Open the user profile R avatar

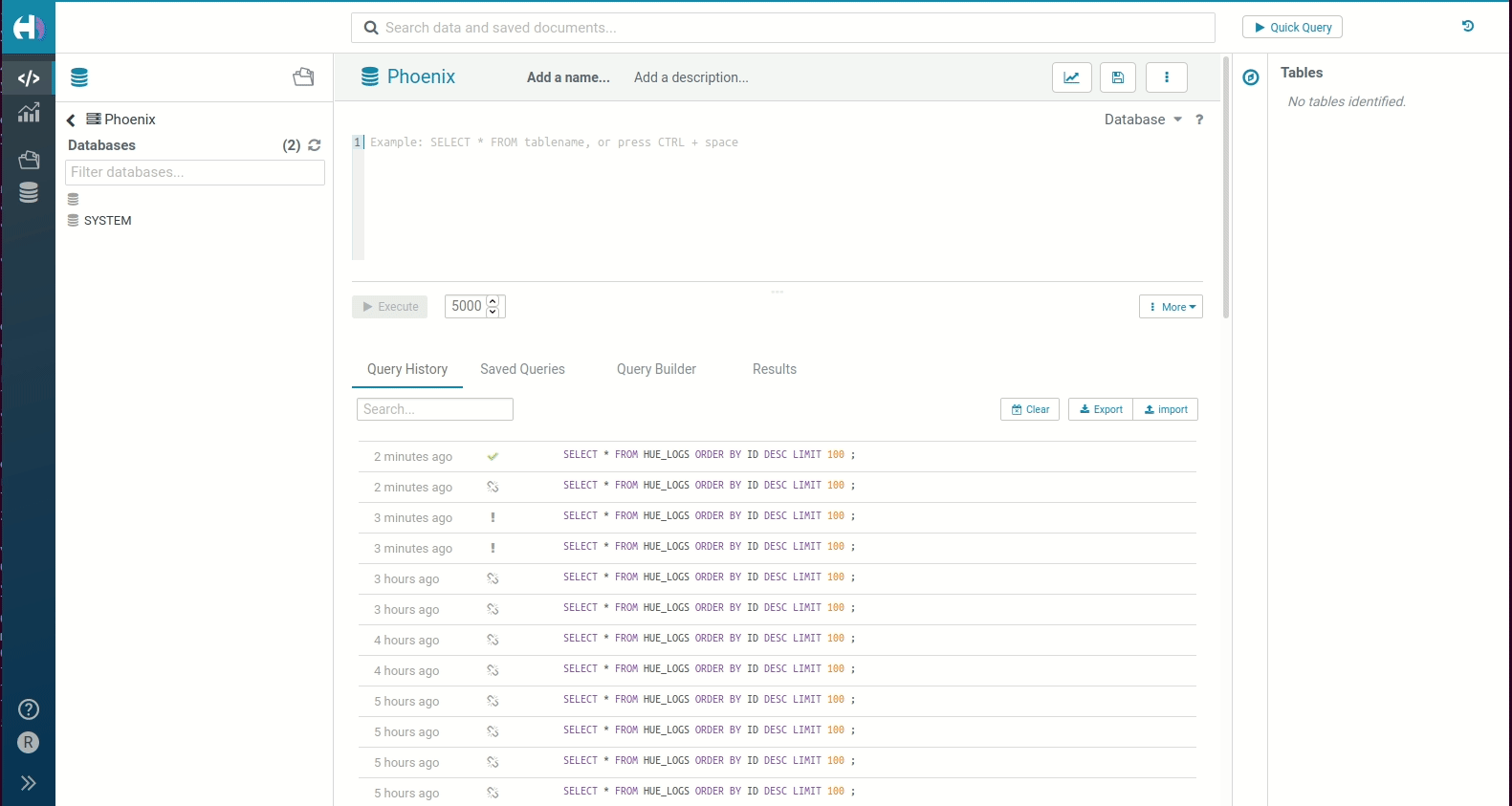click(29, 743)
